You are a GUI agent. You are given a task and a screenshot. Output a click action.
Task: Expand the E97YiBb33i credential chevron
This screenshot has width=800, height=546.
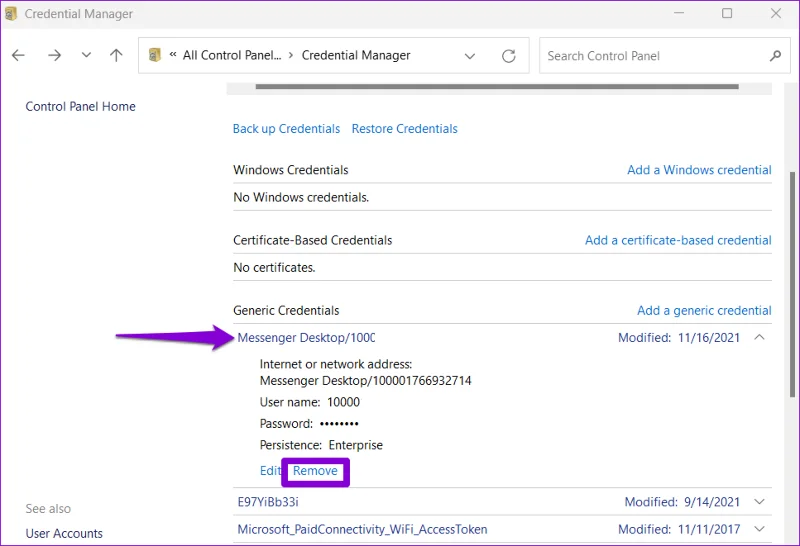click(x=759, y=502)
